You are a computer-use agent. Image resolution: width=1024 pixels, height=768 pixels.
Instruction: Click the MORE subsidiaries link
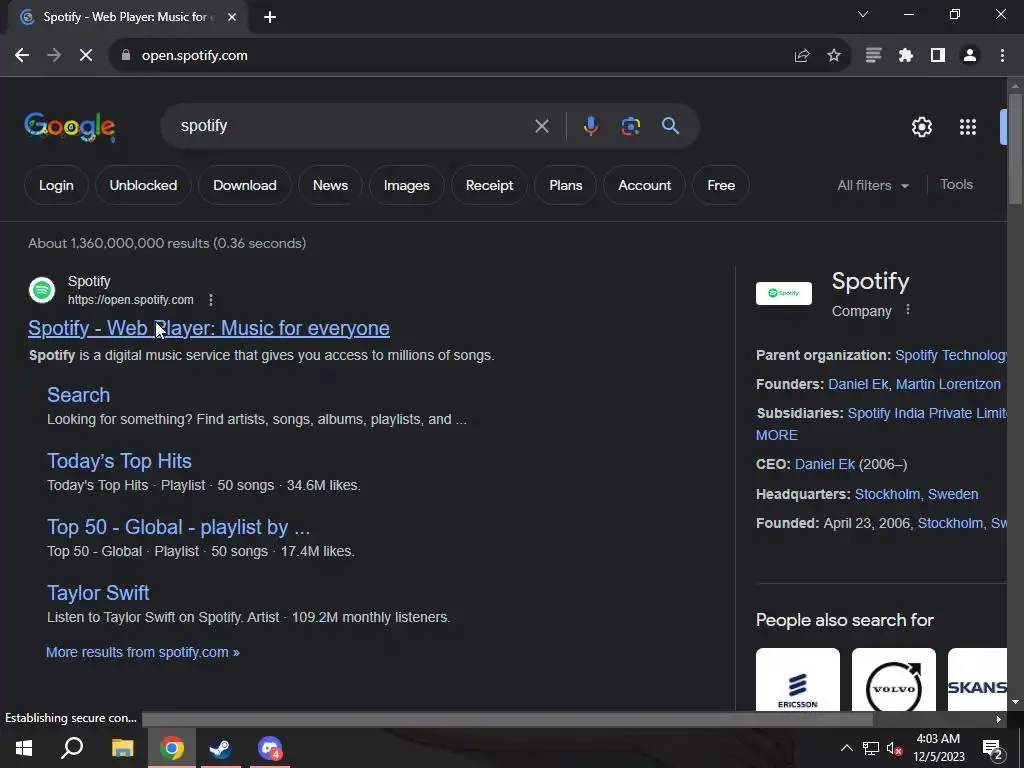(776, 435)
